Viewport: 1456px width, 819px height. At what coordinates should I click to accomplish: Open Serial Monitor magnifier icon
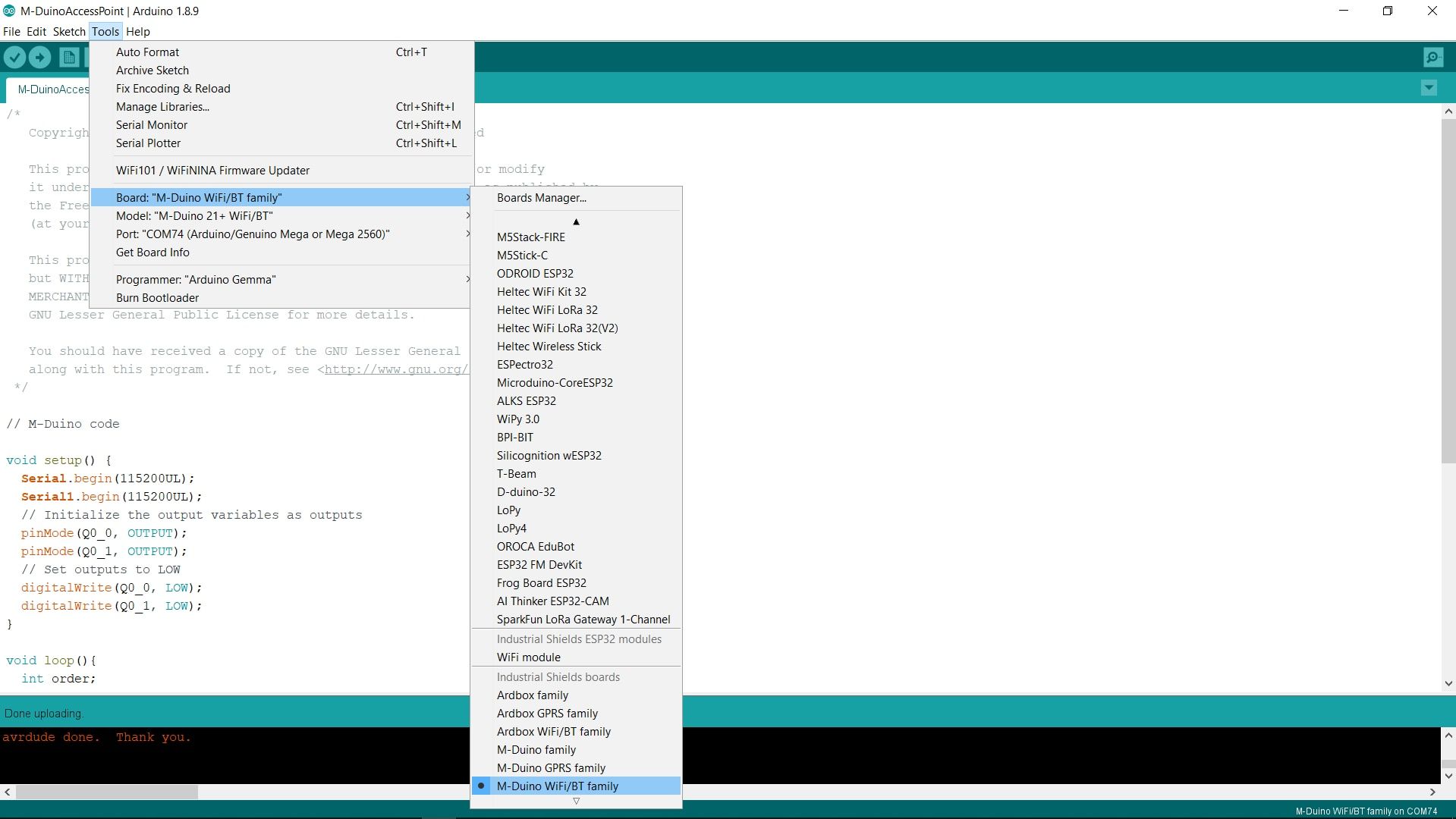click(x=1433, y=57)
